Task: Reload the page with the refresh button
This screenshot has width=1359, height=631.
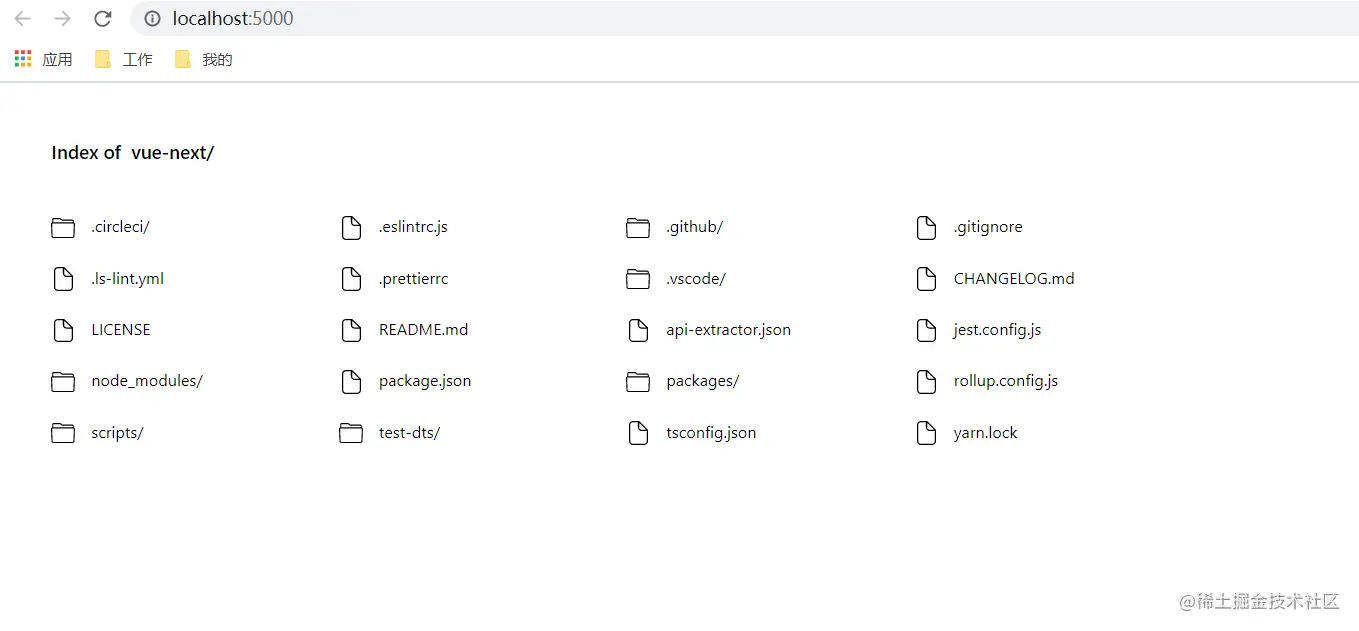Action: tap(102, 19)
